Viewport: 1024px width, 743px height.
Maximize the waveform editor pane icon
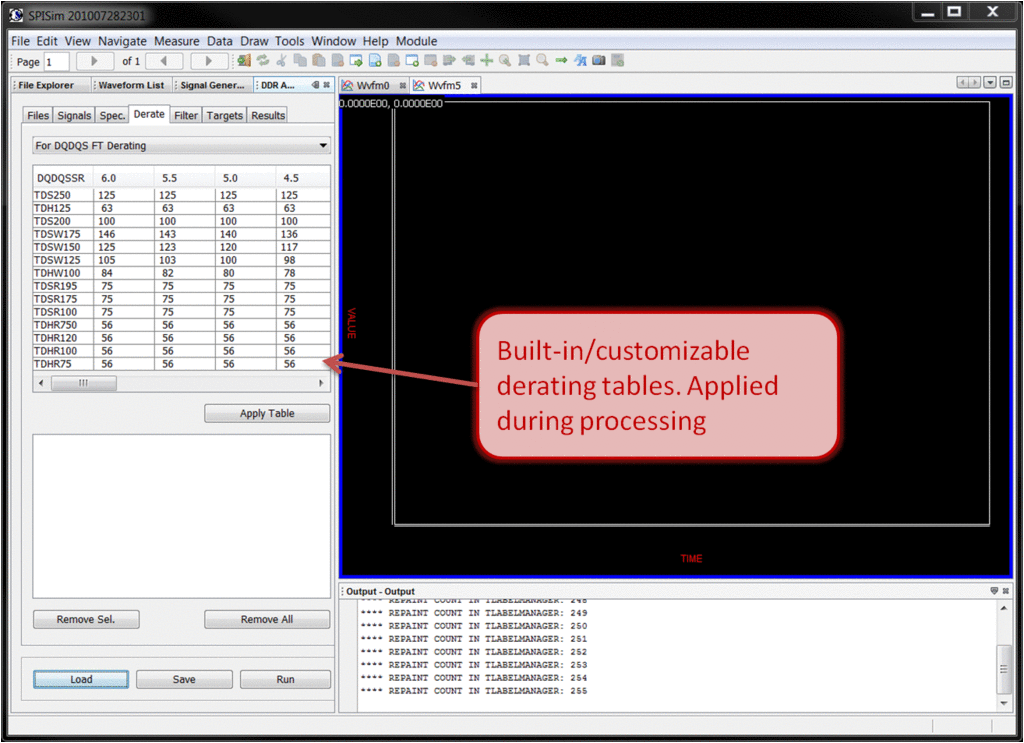click(x=1005, y=83)
